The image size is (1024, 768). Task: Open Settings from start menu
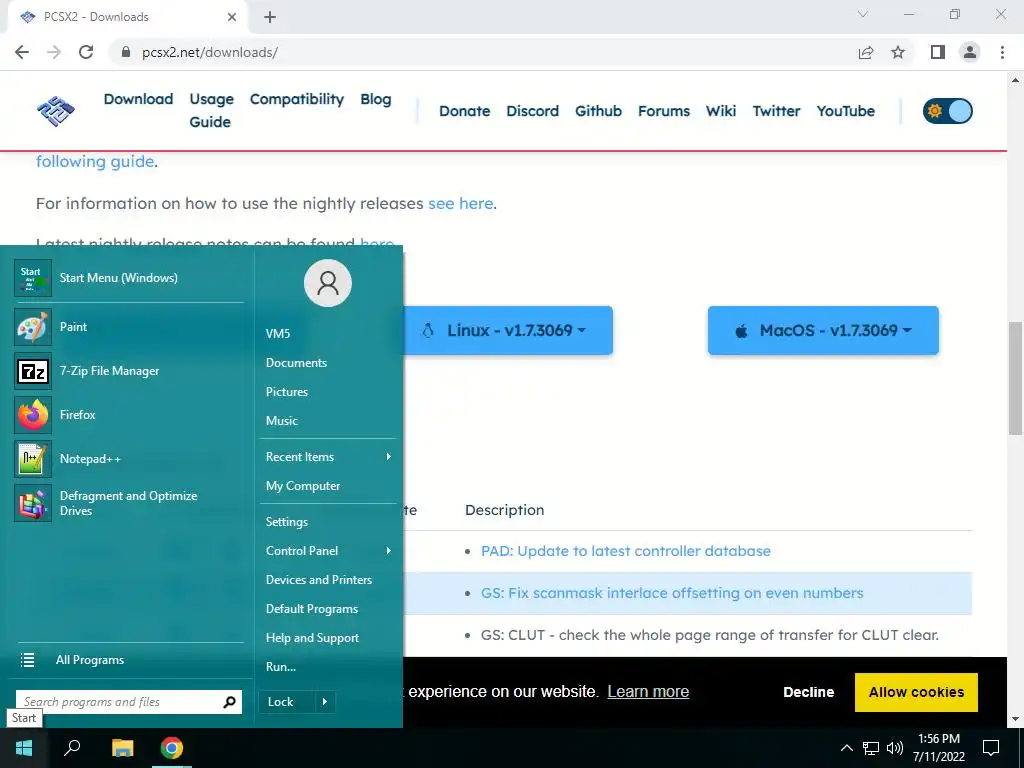click(287, 522)
